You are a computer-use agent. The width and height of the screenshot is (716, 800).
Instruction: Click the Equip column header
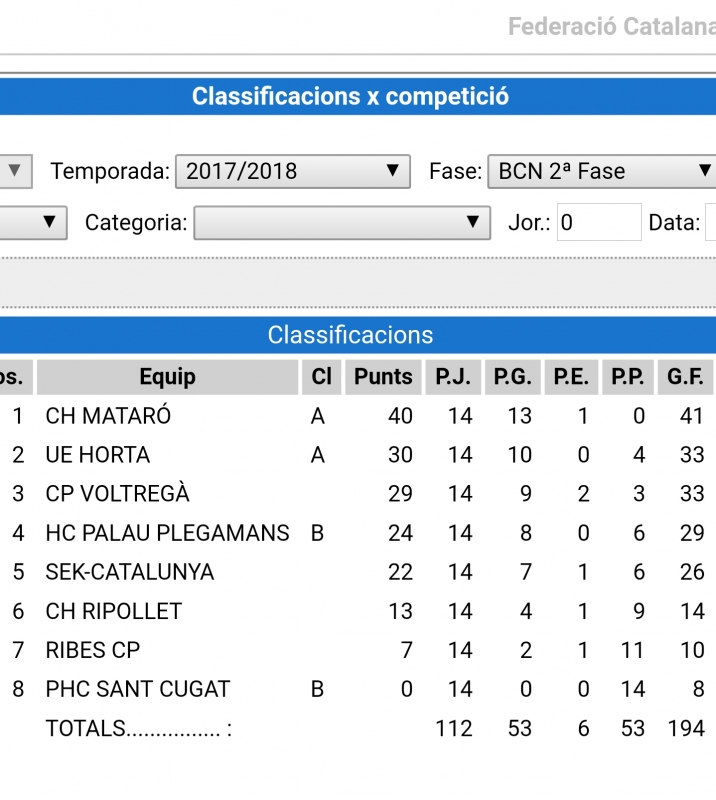(x=167, y=377)
